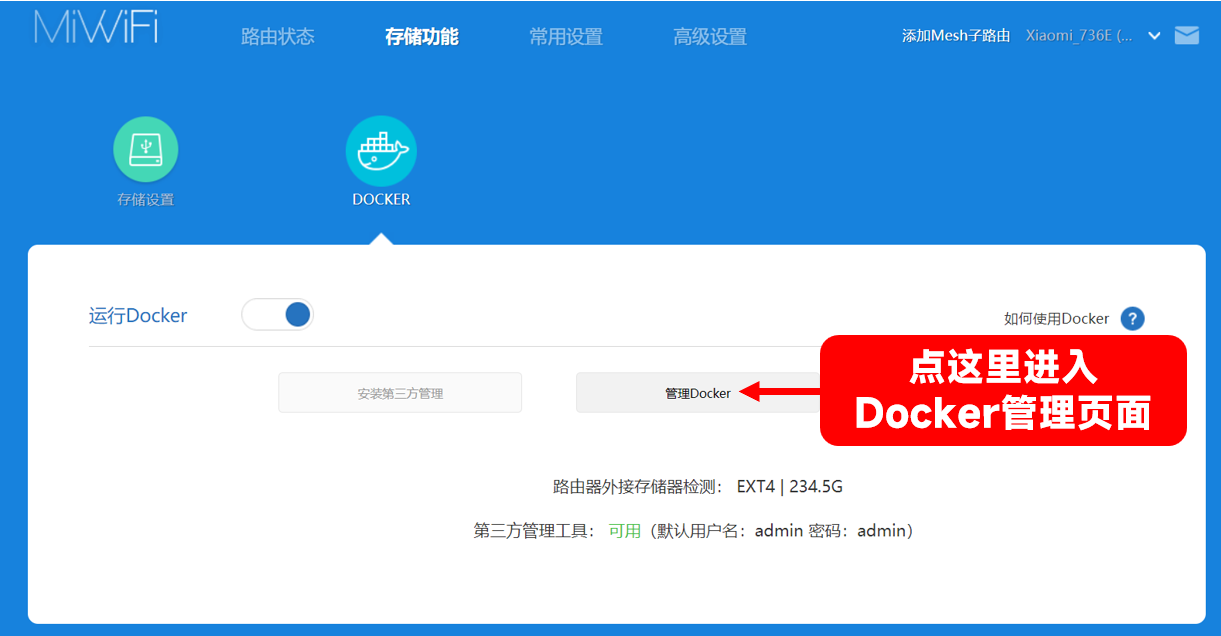
Task: Click the MiWiFi logo
Action: click(x=95, y=30)
